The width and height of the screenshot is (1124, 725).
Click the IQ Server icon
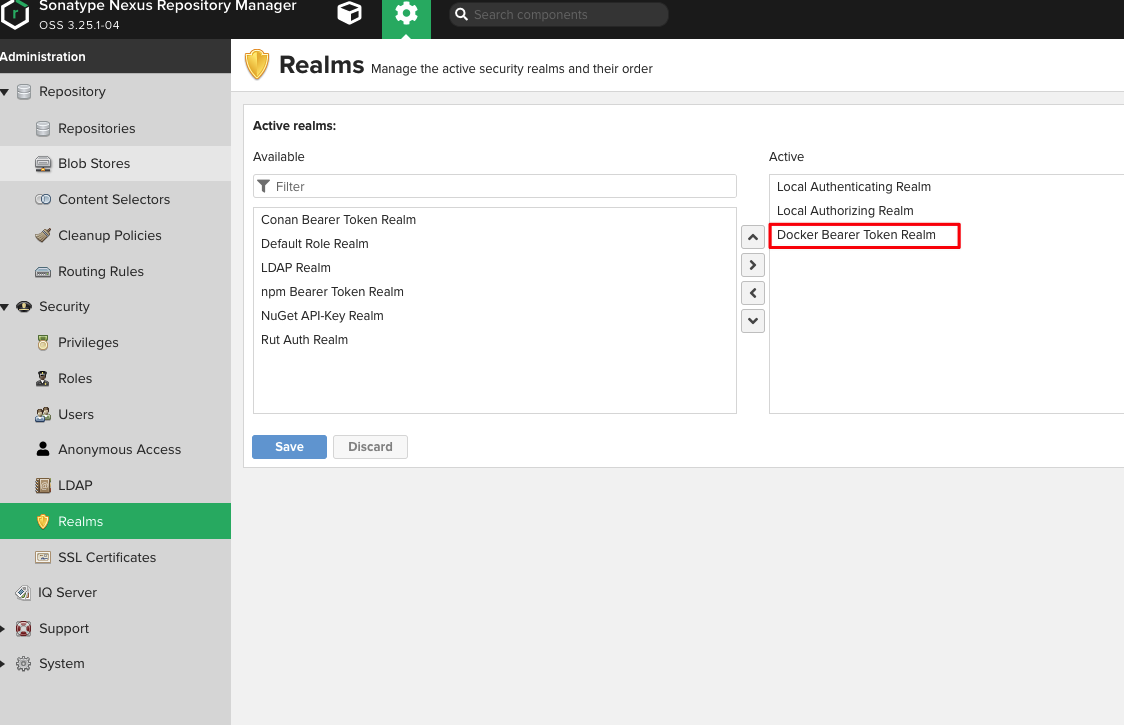coord(23,592)
